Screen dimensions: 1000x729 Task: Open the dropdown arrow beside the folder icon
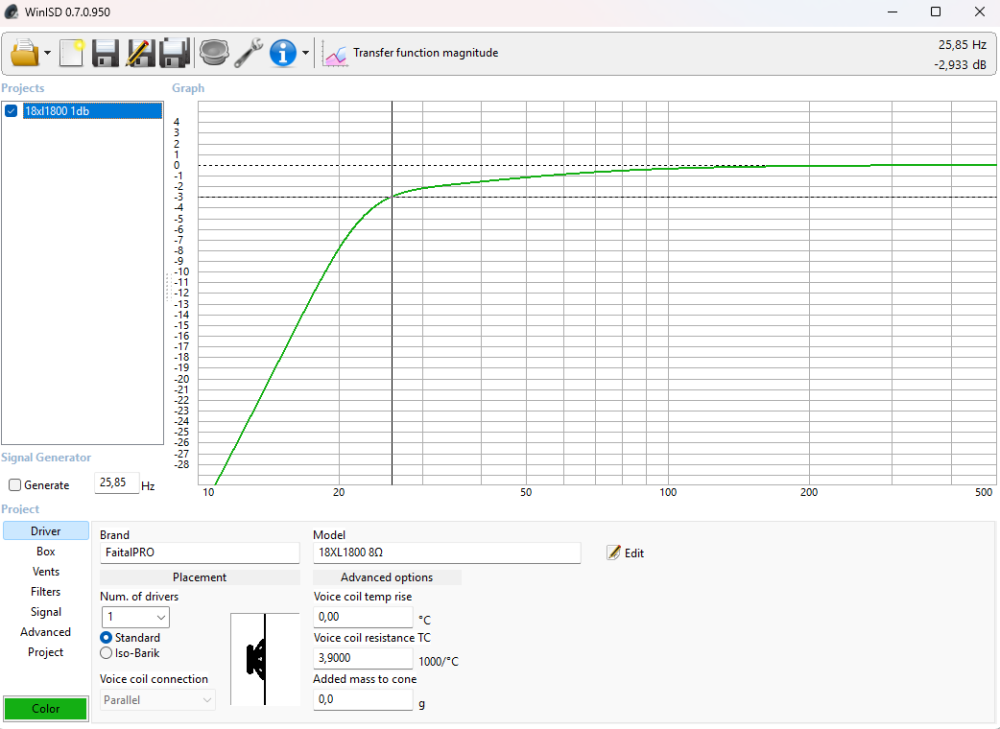pyautogui.click(x=47, y=54)
